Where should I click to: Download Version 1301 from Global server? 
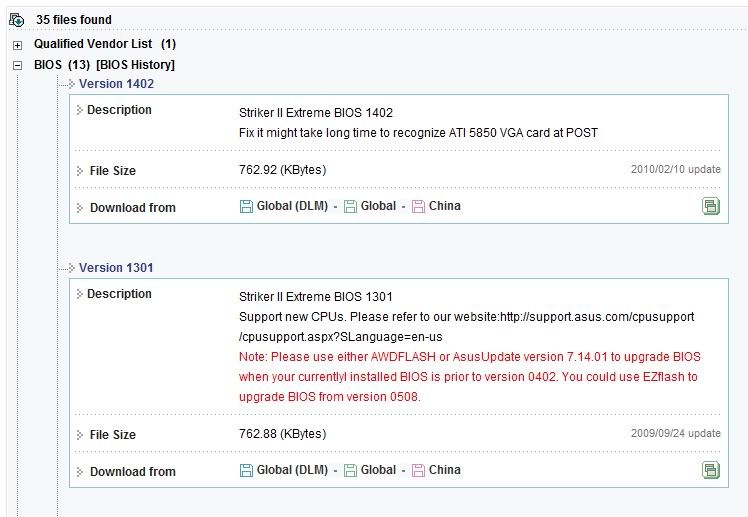click(x=378, y=470)
